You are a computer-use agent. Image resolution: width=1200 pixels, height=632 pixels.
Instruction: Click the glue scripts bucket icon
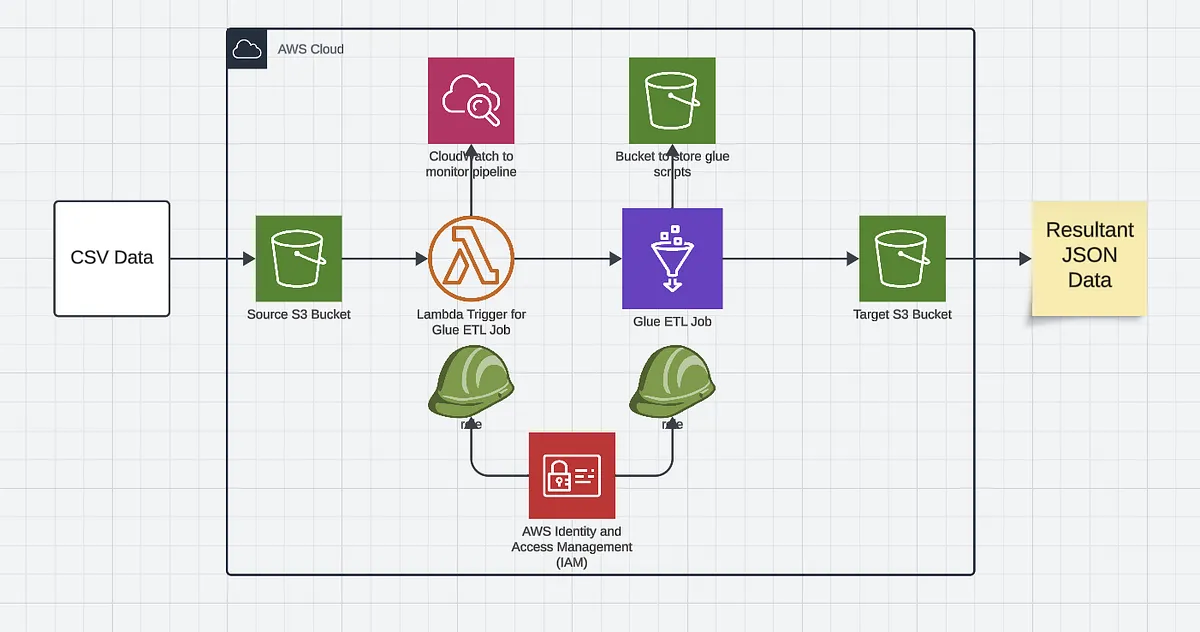[x=672, y=100]
